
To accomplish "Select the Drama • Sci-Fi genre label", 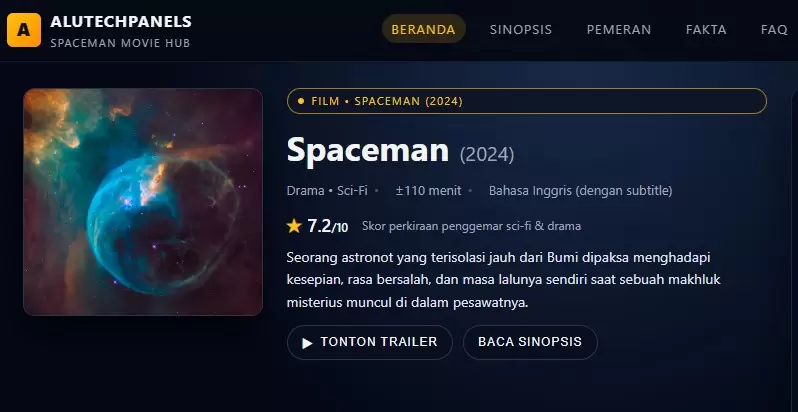I will (327, 190).
